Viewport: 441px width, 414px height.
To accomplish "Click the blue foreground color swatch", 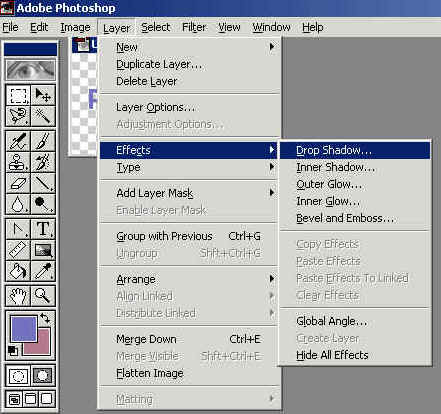I will pyautogui.click(x=23, y=329).
